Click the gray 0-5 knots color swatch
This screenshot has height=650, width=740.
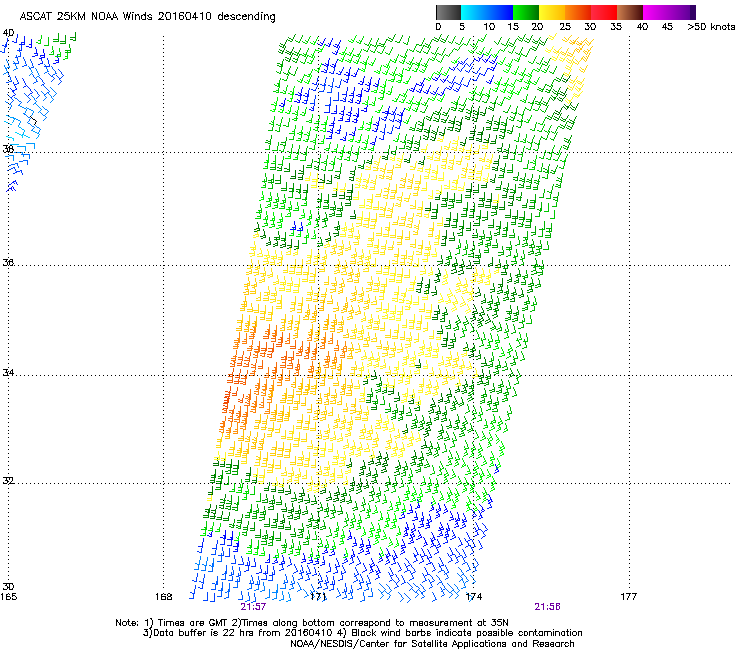coord(448,12)
